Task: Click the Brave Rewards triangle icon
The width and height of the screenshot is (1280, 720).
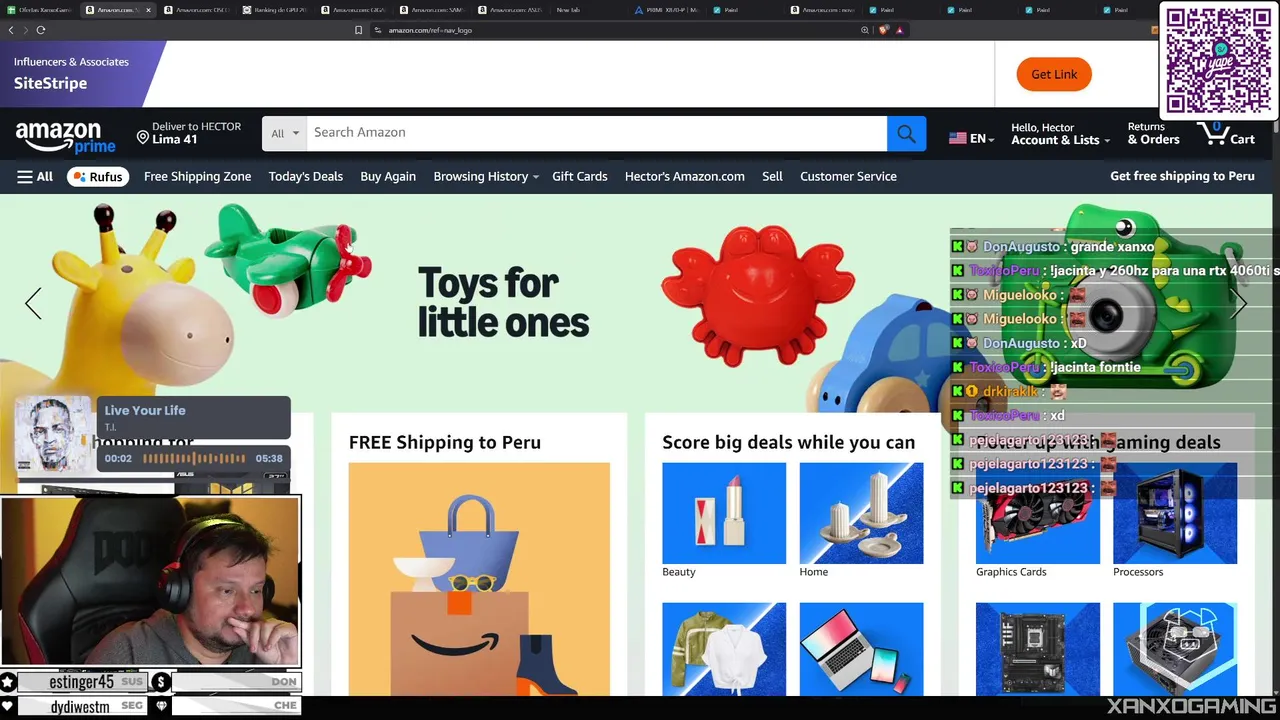Action: (899, 30)
